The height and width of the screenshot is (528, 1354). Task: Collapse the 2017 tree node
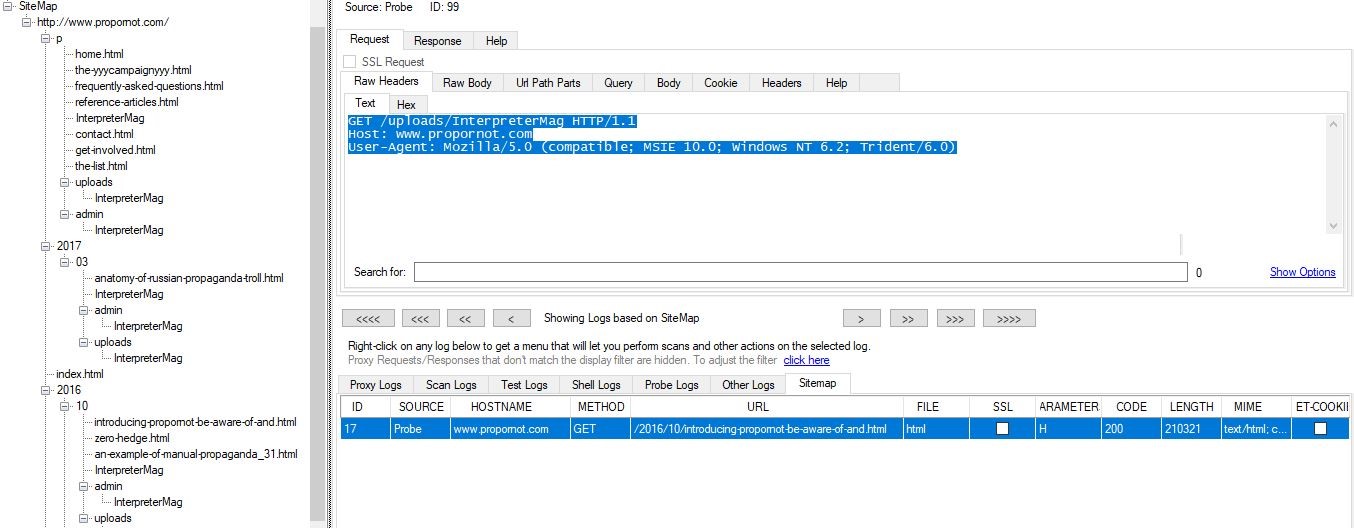pos(46,246)
